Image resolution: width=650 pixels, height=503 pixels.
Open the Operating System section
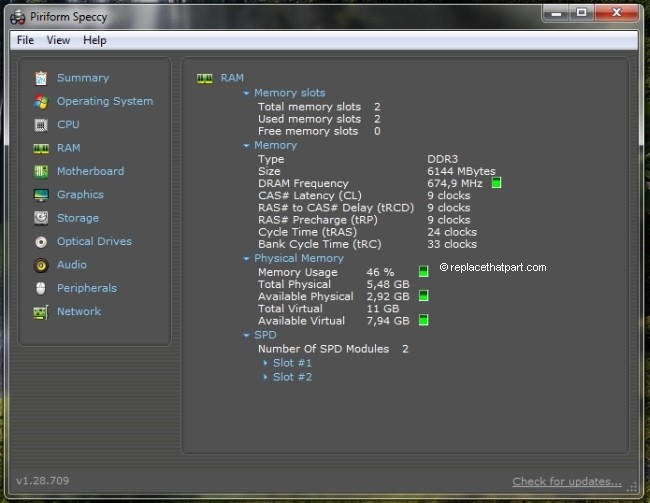(105, 102)
